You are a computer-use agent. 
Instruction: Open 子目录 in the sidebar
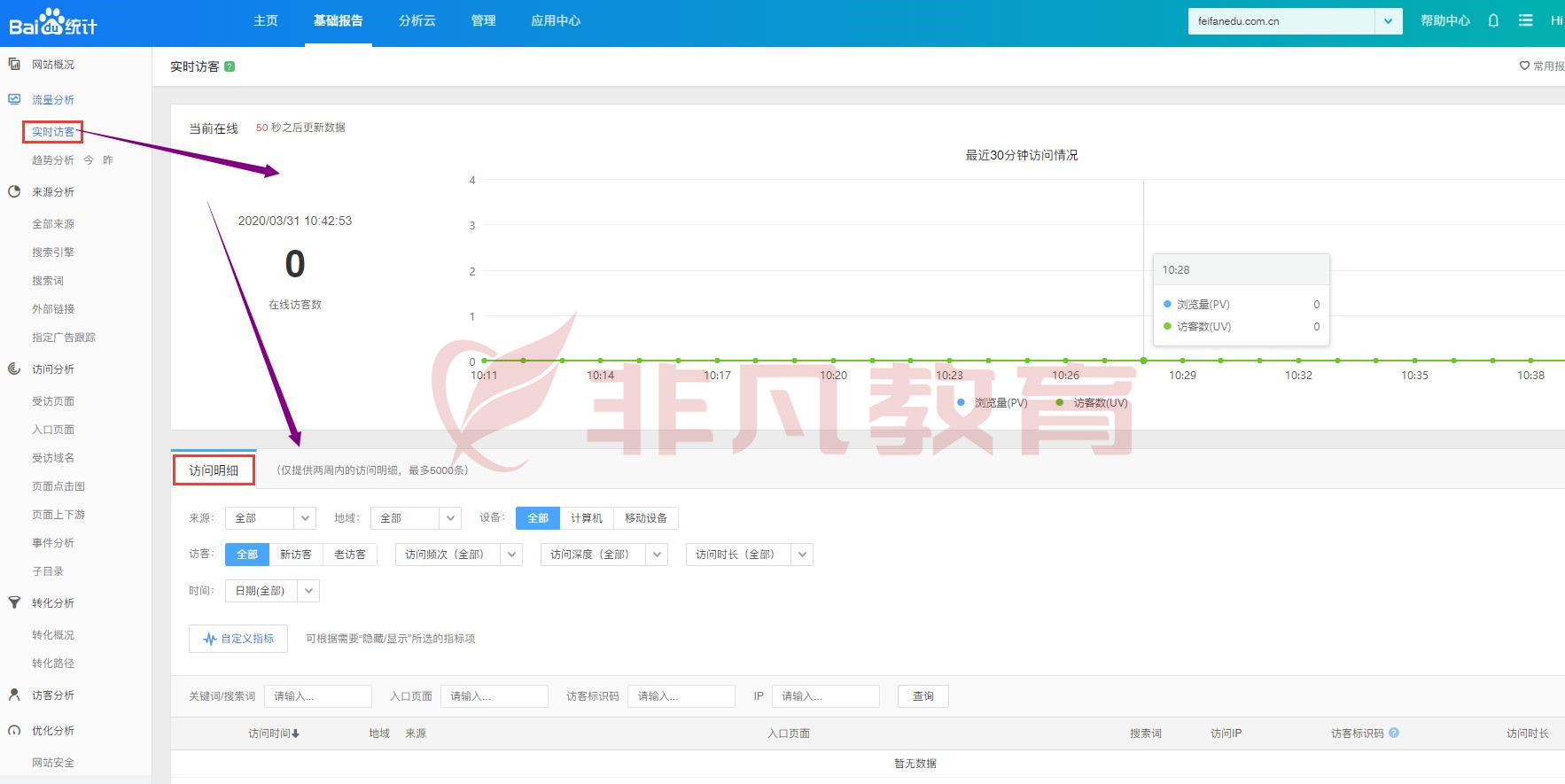click(x=48, y=571)
